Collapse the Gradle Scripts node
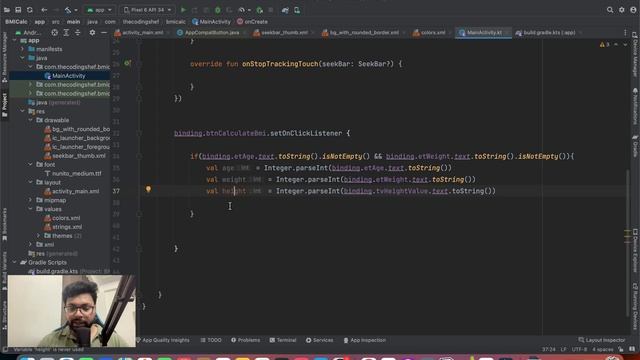Image resolution: width=640 pixels, height=360 pixels. [x=15, y=262]
